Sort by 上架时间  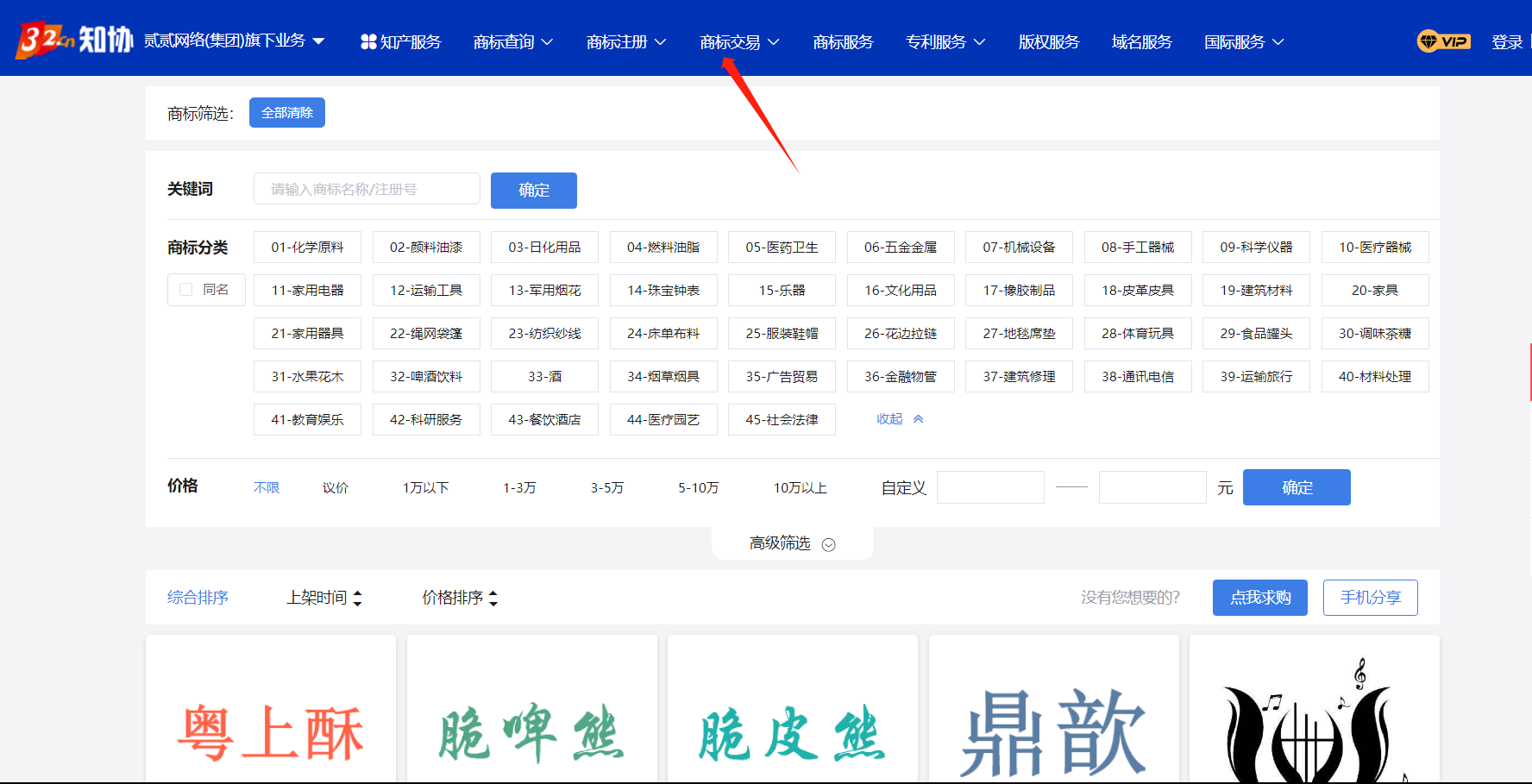(x=324, y=597)
